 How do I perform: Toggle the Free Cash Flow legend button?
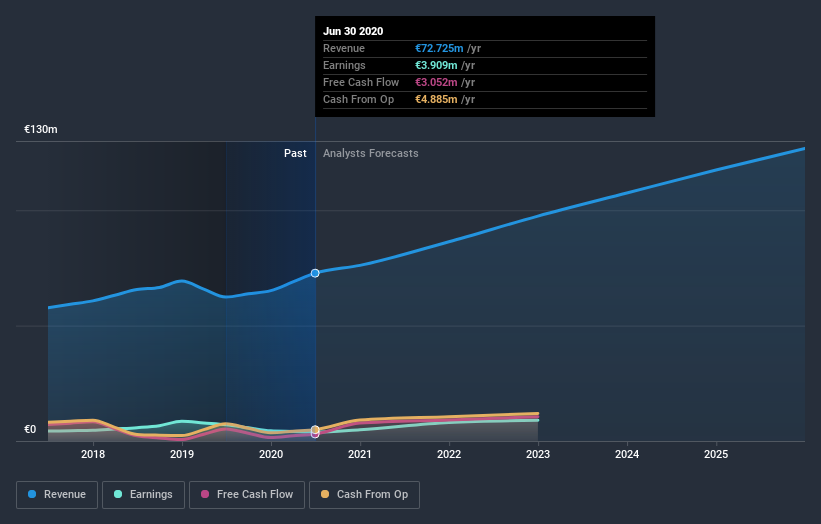[247, 495]
